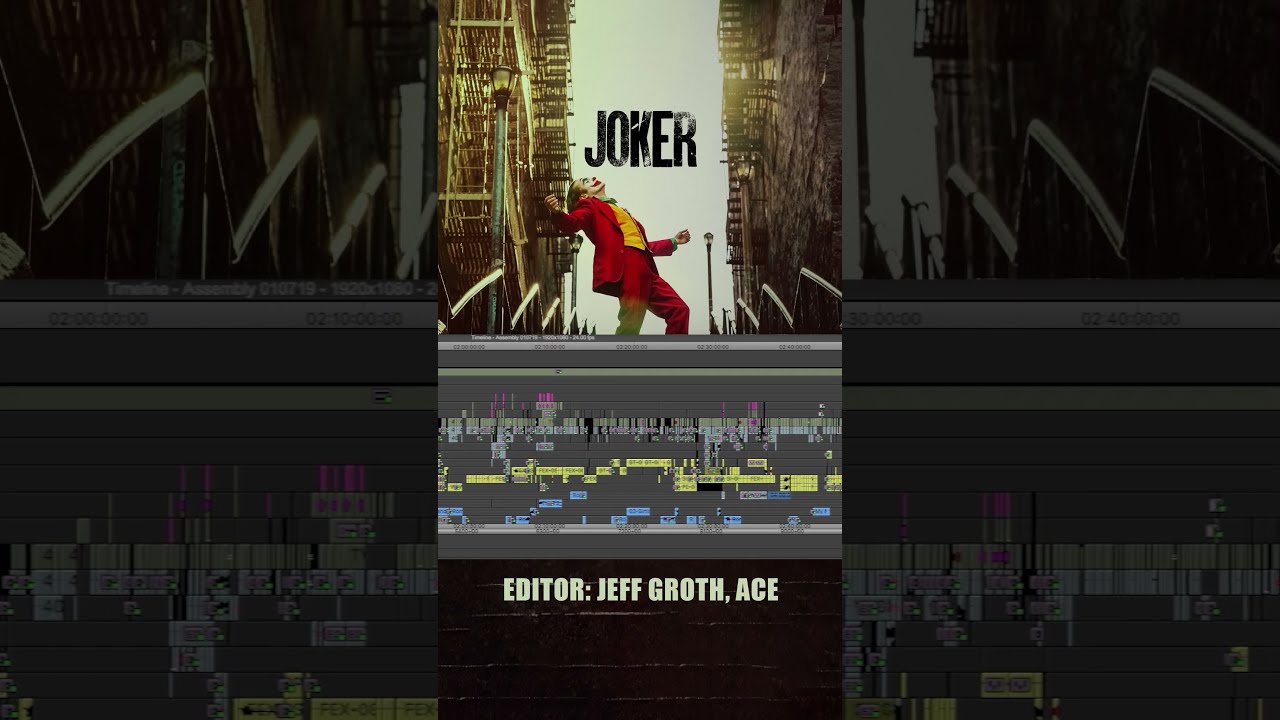Image resolution: width=1280 pixels, height=720 pixels.
Task: Jump to the 02:10:00:00 mark on the top ruler
Action: click(x=550, y=347)
